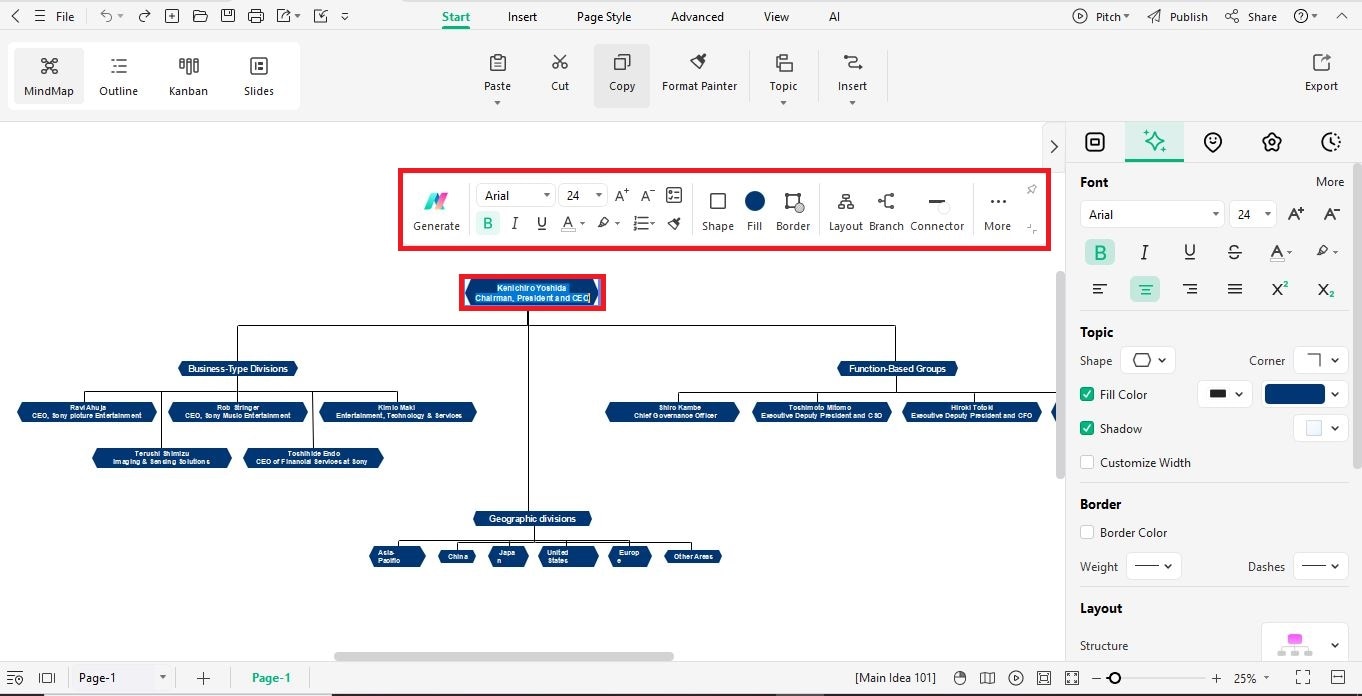The height and width of the screenshot is (696, 1362).
Task: Click the light Shadow color swatch
Action: coord(1313,428)
